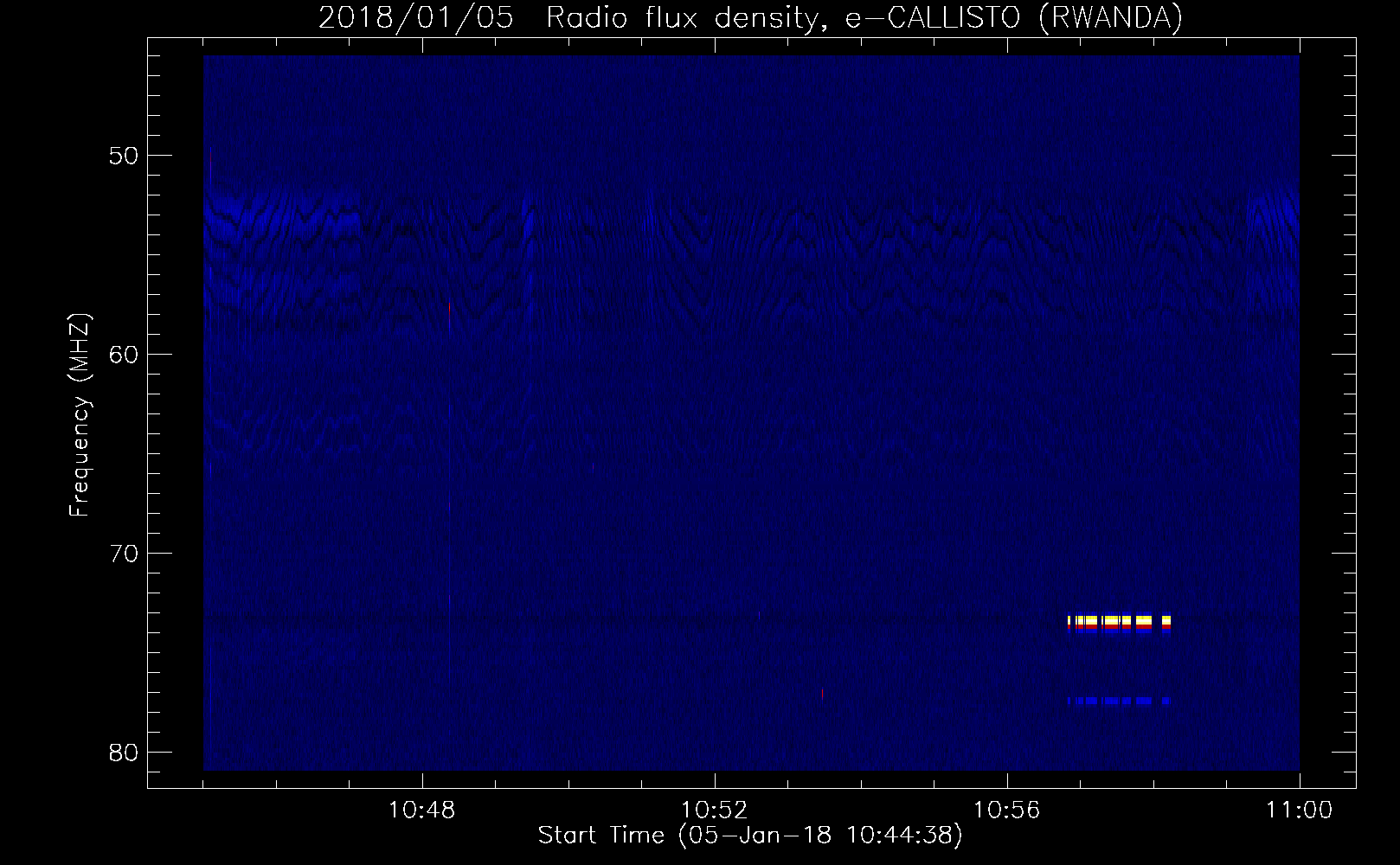Click the '80' frequency axis label
Screen dimensions: 1400x865
pos(125,753)
